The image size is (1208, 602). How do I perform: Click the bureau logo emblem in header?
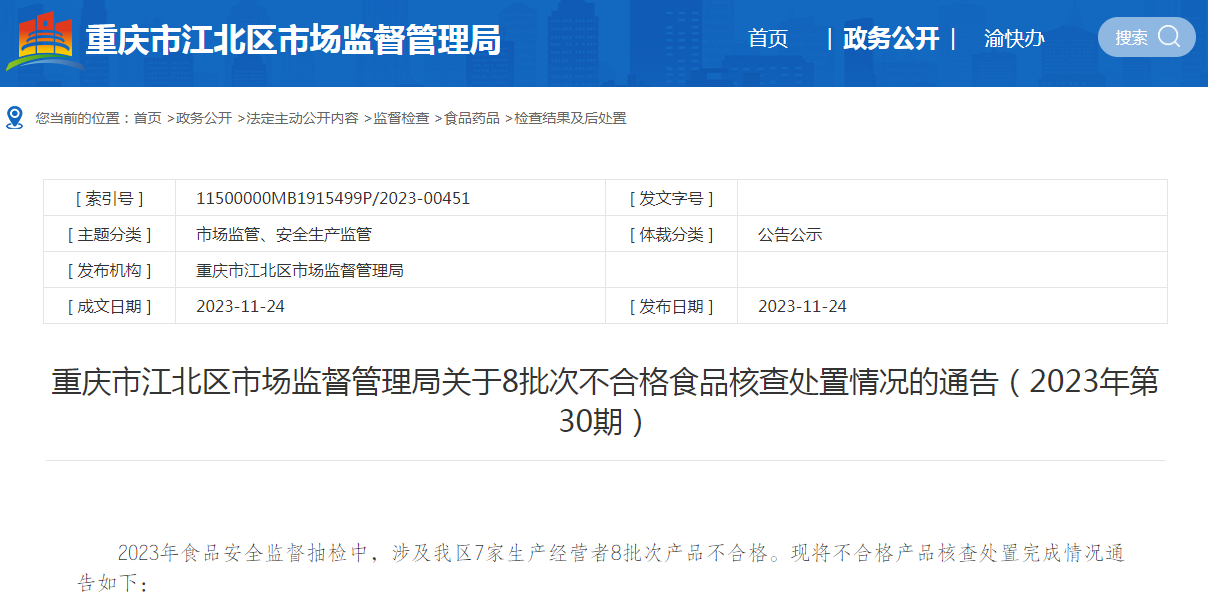(x=43, y=41)
